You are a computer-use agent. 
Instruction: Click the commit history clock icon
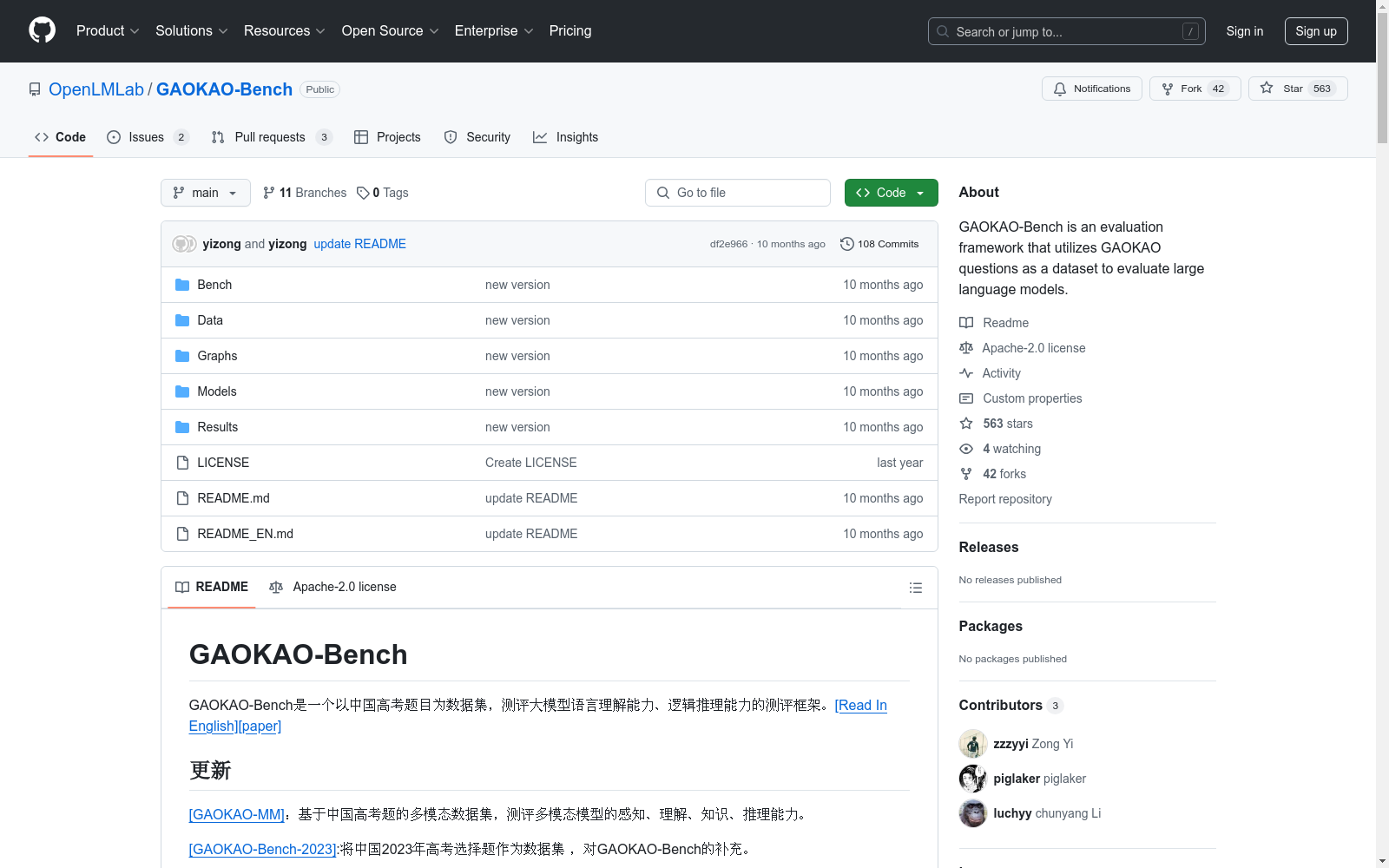[847, 244]
